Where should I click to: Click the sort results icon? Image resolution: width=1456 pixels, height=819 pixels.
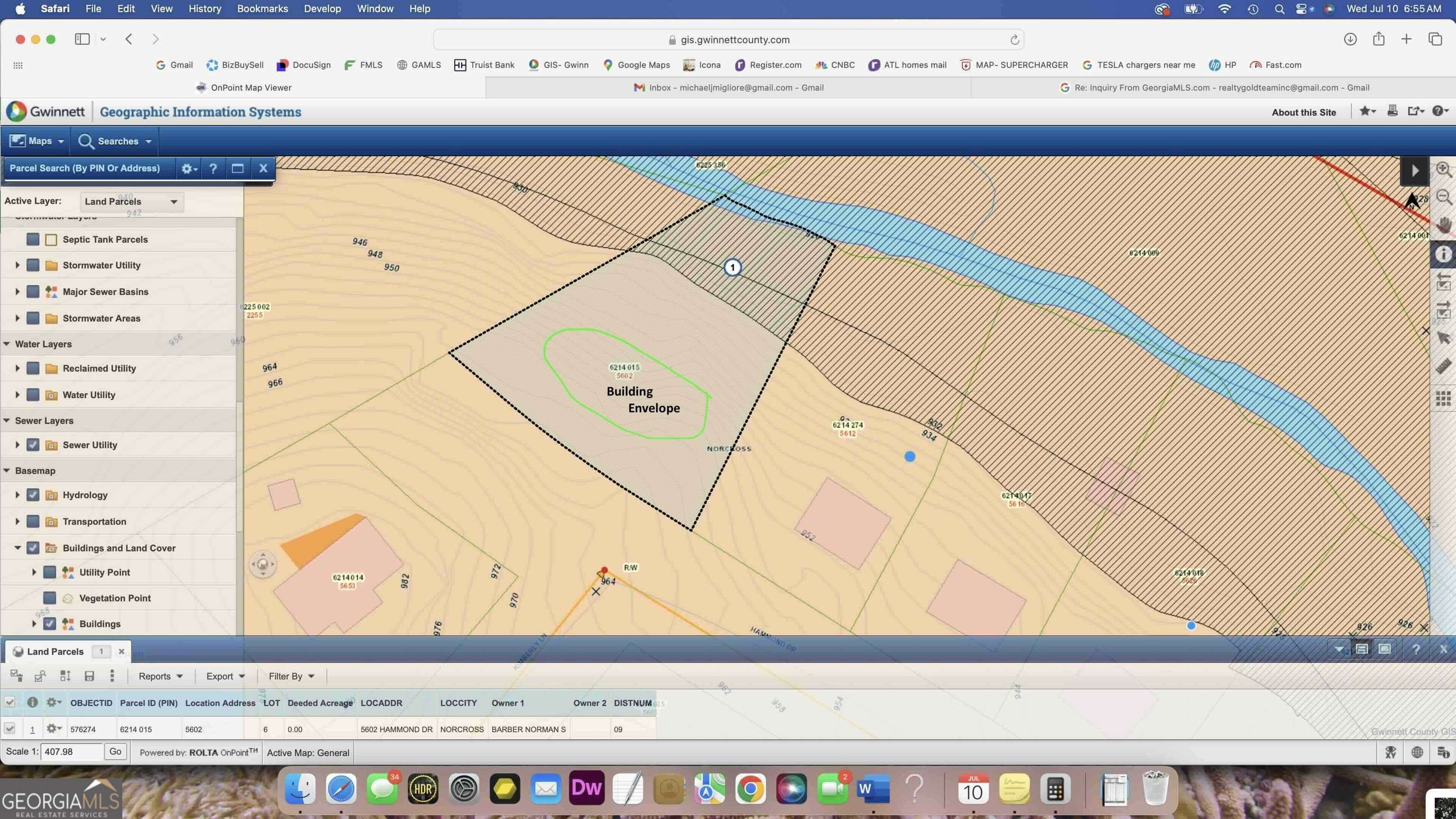click(x=65, y=676)
